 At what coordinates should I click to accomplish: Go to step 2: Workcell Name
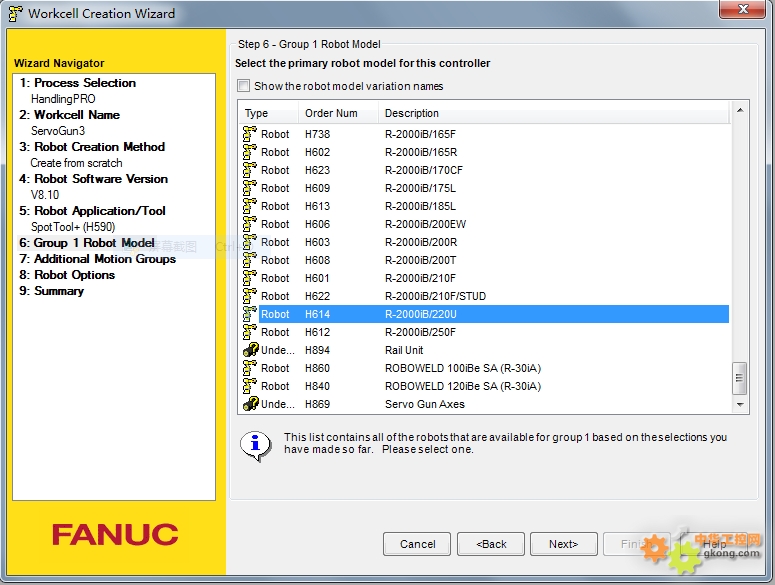(69, 115)
